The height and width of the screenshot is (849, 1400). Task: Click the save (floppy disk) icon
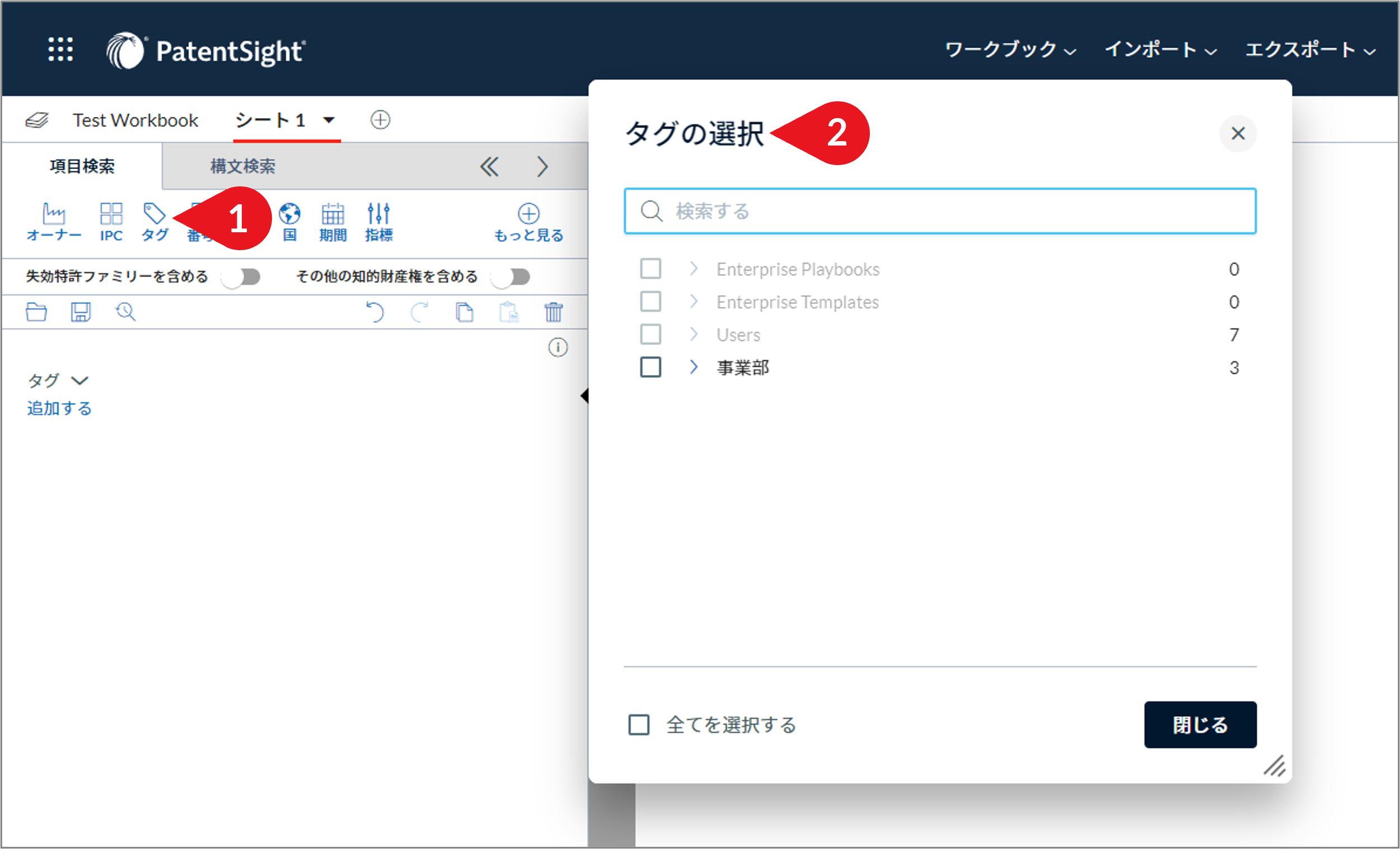(81, 312)
